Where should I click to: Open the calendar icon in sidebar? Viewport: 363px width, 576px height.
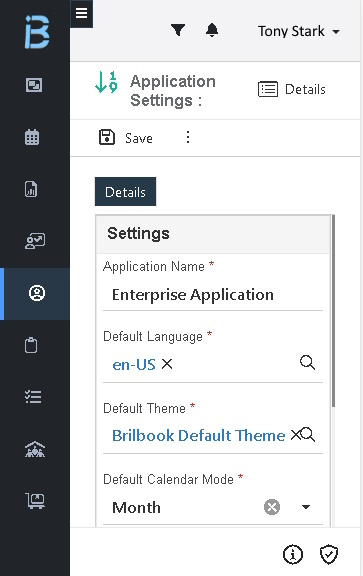(32, 137)
